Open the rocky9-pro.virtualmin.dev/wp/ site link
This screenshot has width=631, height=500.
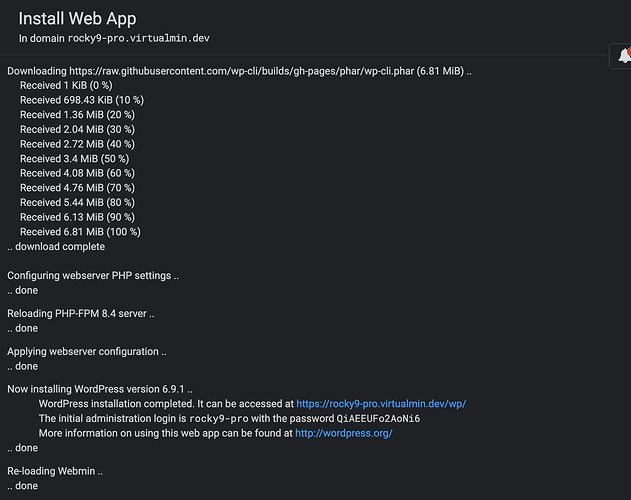point(381,404)
